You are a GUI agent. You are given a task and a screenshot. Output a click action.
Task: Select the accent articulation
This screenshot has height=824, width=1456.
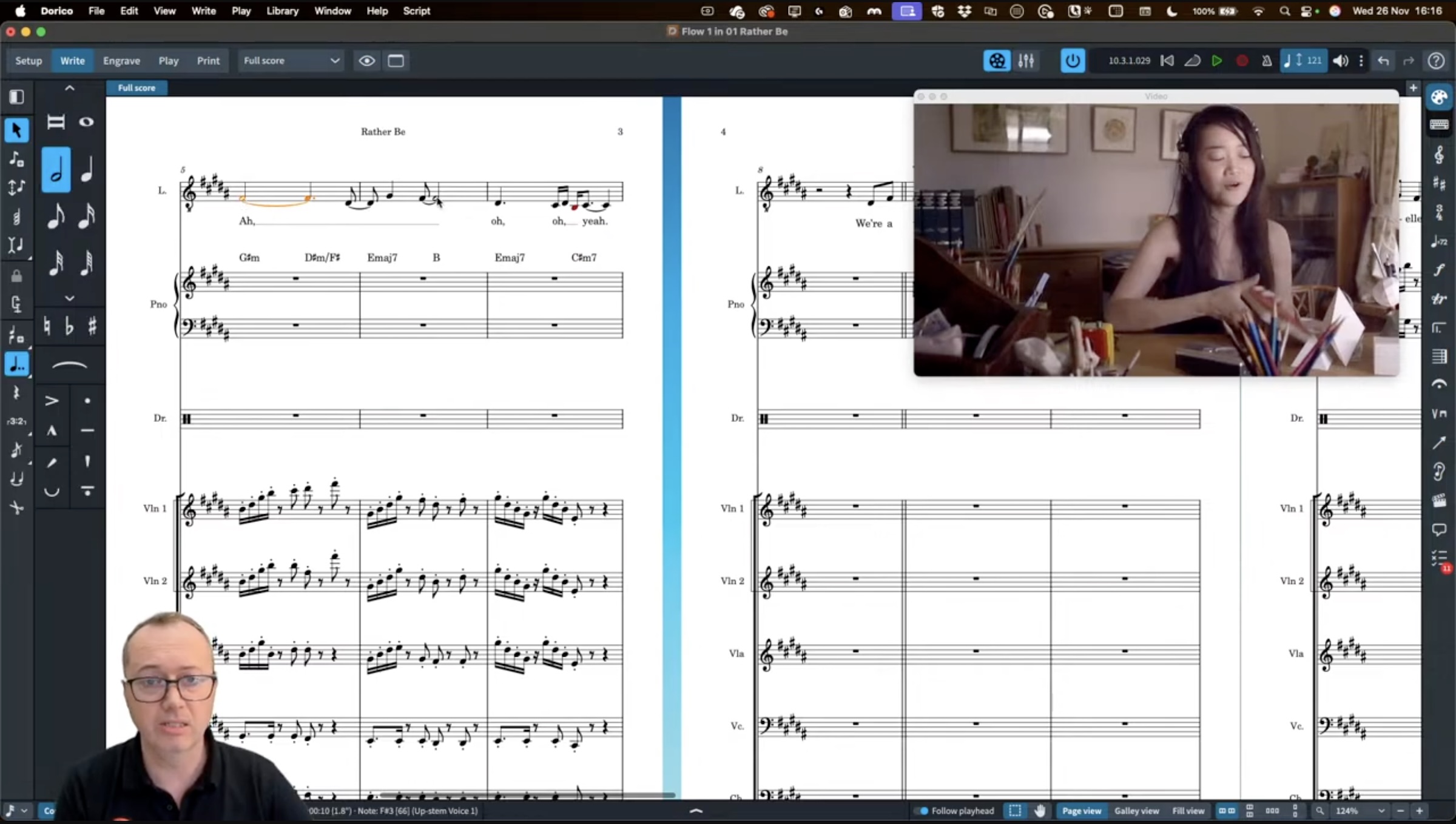[52, 399]
